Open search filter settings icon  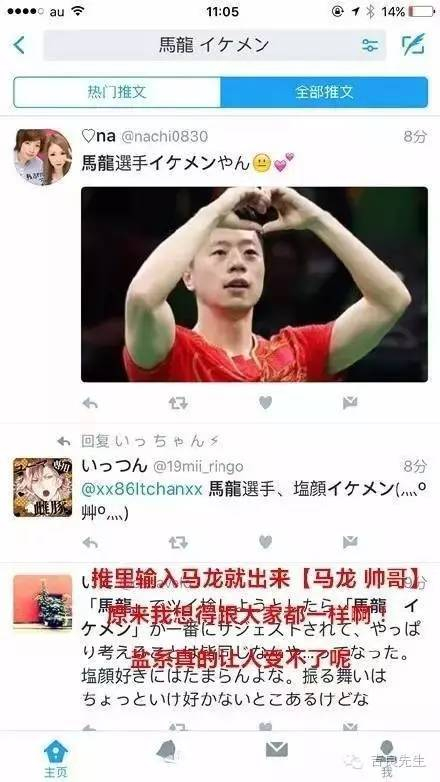[x=370, y=45]
